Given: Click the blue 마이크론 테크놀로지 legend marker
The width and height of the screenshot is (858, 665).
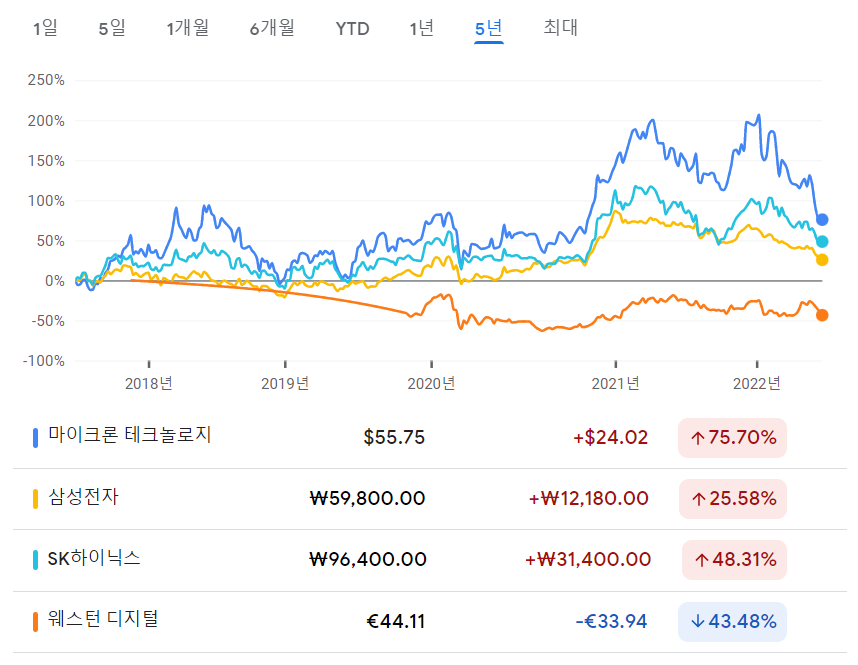Looking at the screenshot, I should [x=36, y=437].
